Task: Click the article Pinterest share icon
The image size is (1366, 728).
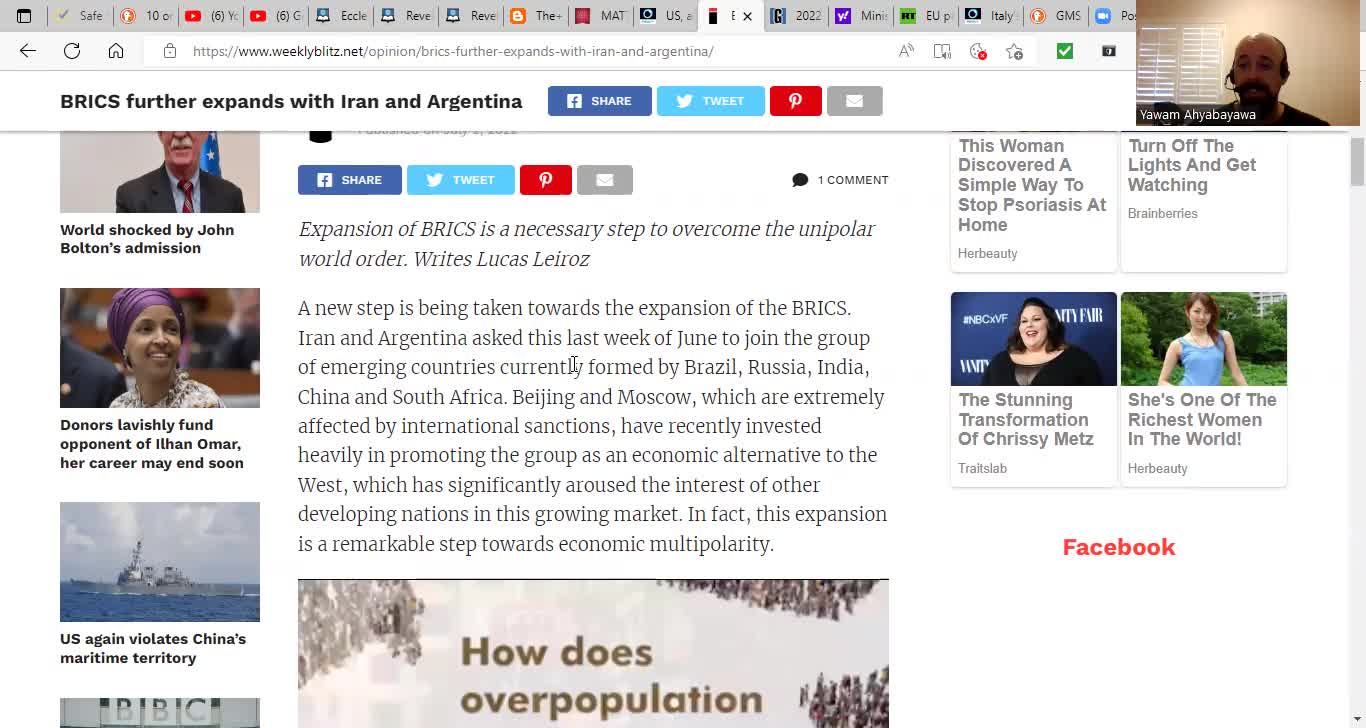Action: [x=546, y=180]
